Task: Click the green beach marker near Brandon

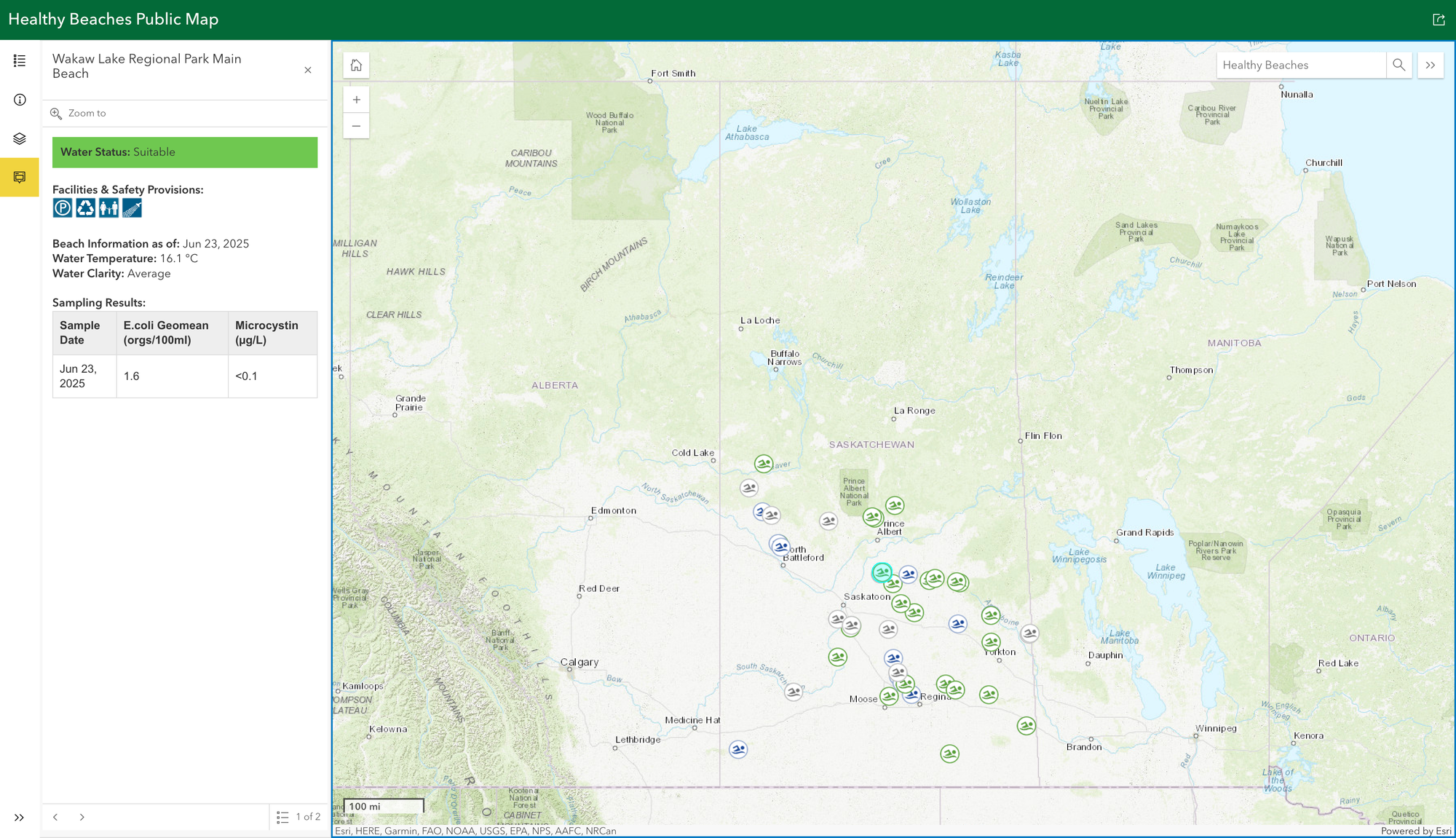Action: (x=1026, y=726)
